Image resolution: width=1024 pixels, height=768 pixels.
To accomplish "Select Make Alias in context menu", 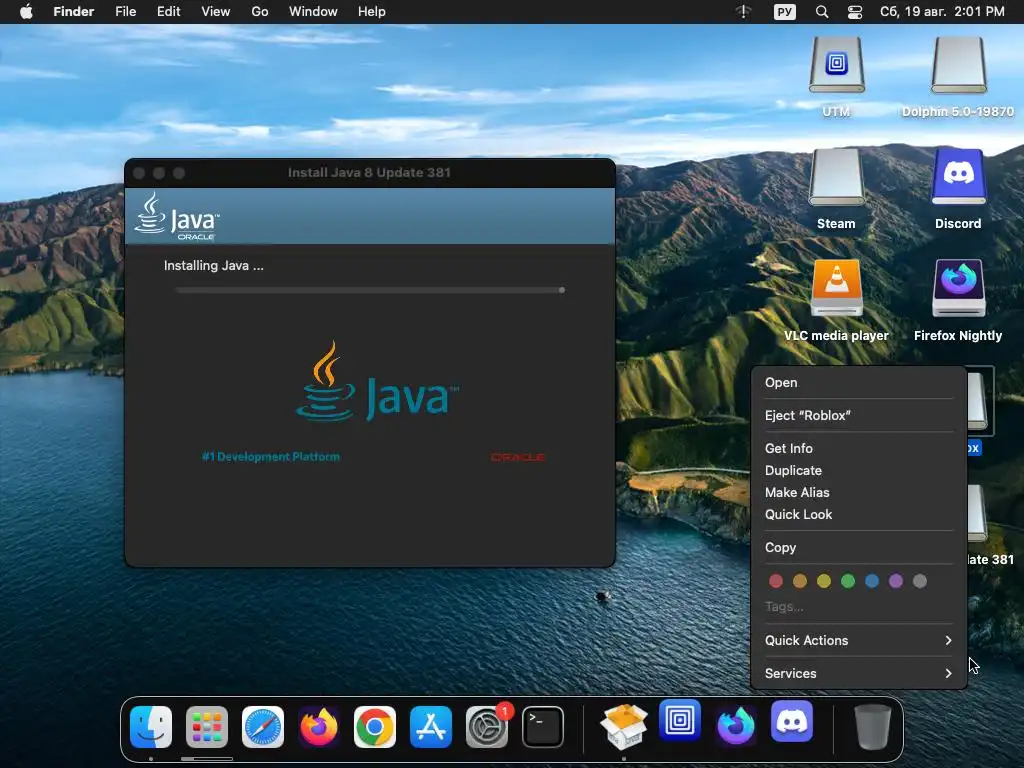I will click(858, 492).
